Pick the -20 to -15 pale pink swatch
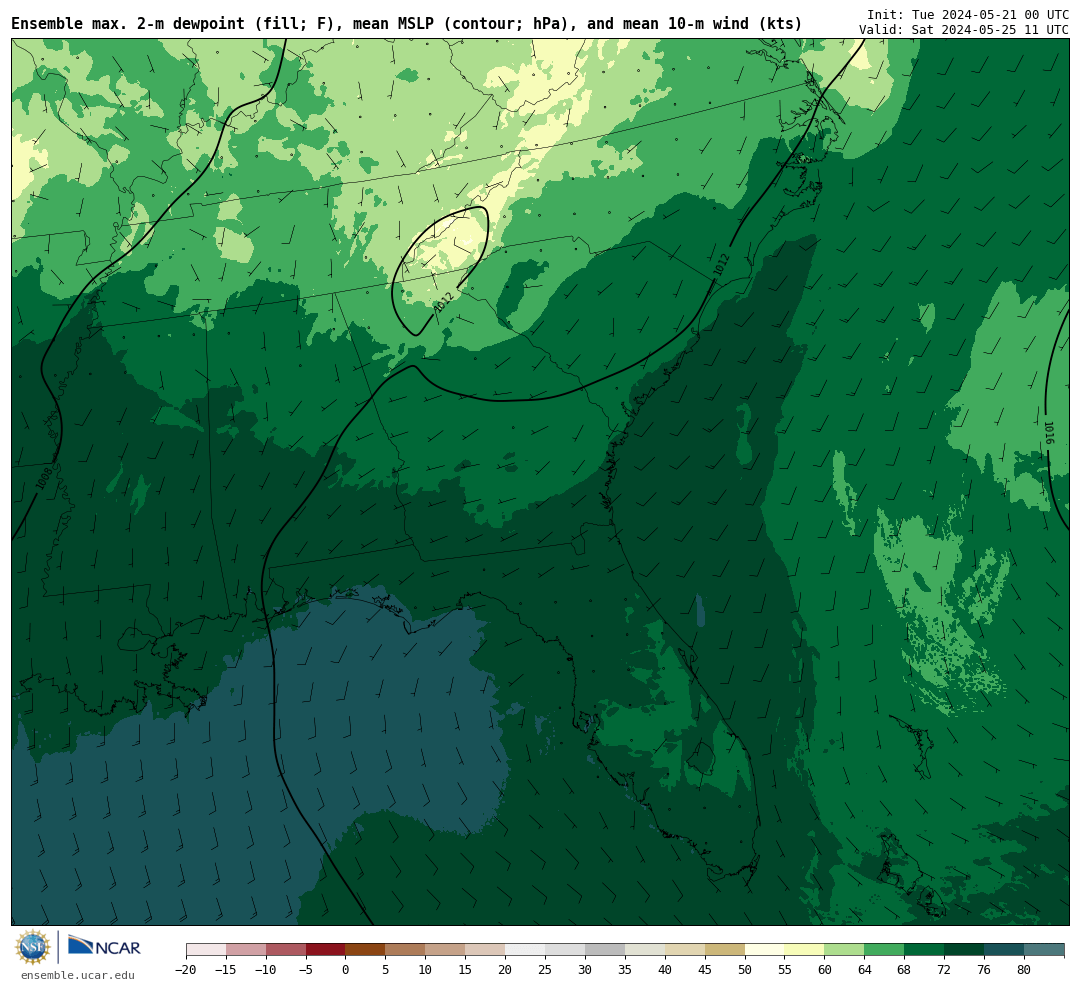Image resolution: width=1080 pixels, height=988 pixels. (206, 950)
